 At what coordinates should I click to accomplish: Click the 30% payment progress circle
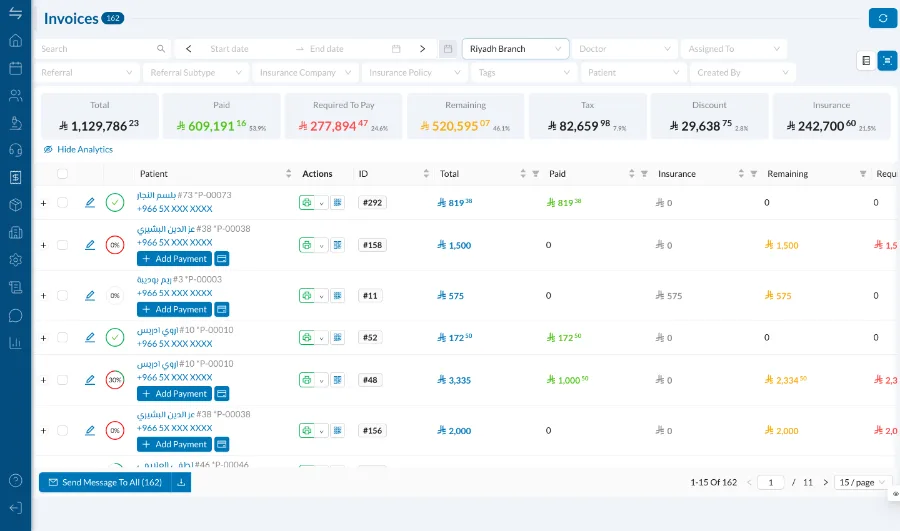[115, 380]
